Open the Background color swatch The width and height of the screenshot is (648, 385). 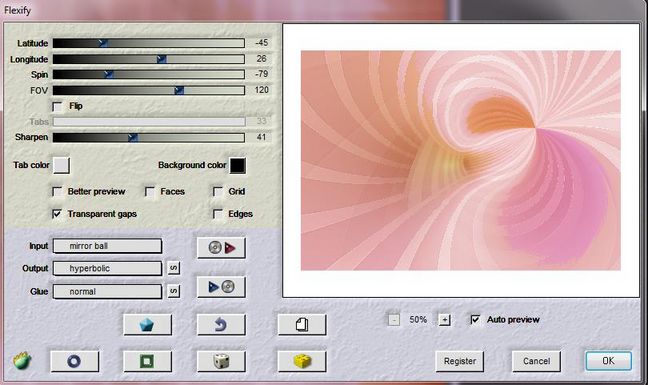(x=238, y=165)
